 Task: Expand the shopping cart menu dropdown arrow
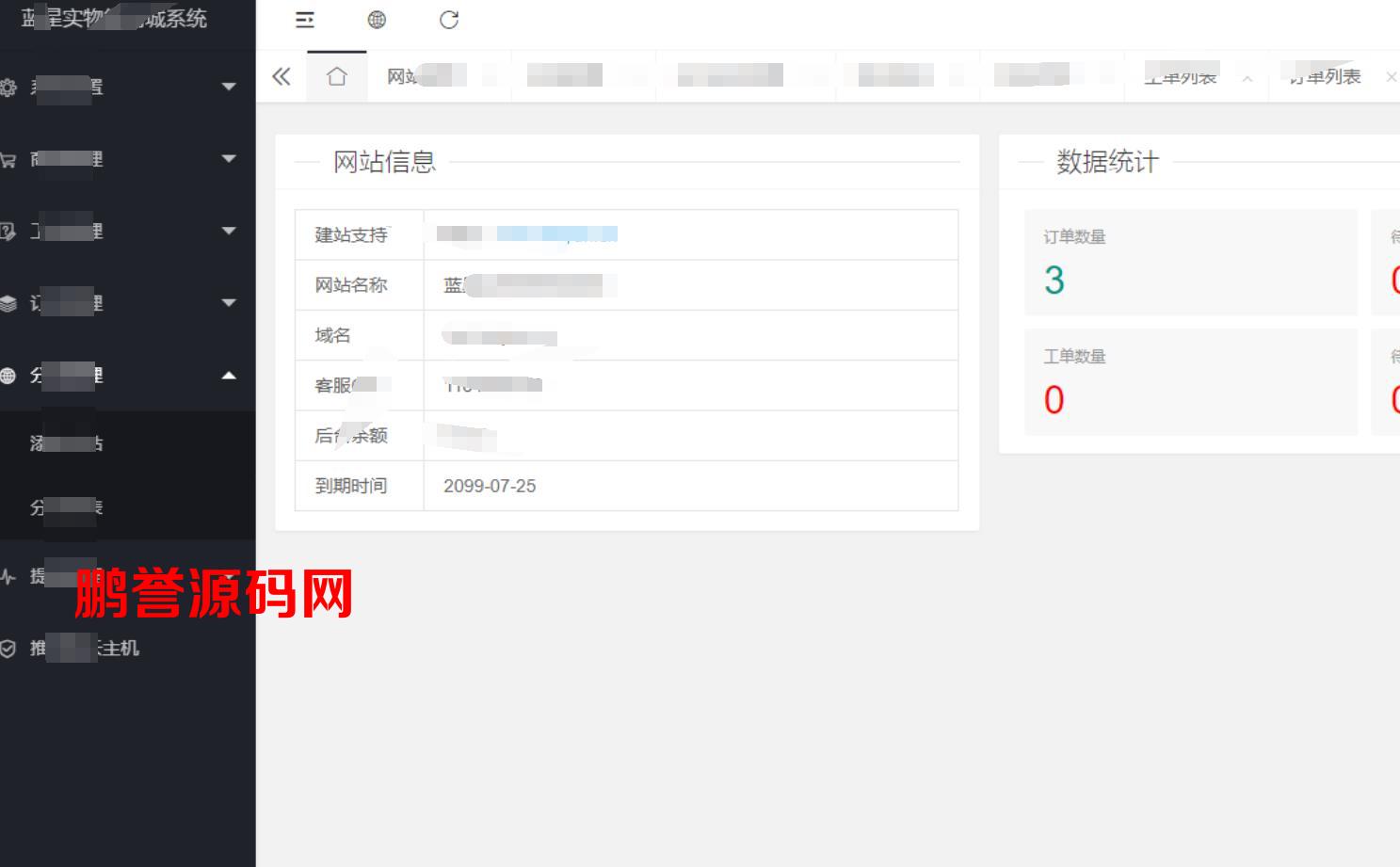(229, 159)
